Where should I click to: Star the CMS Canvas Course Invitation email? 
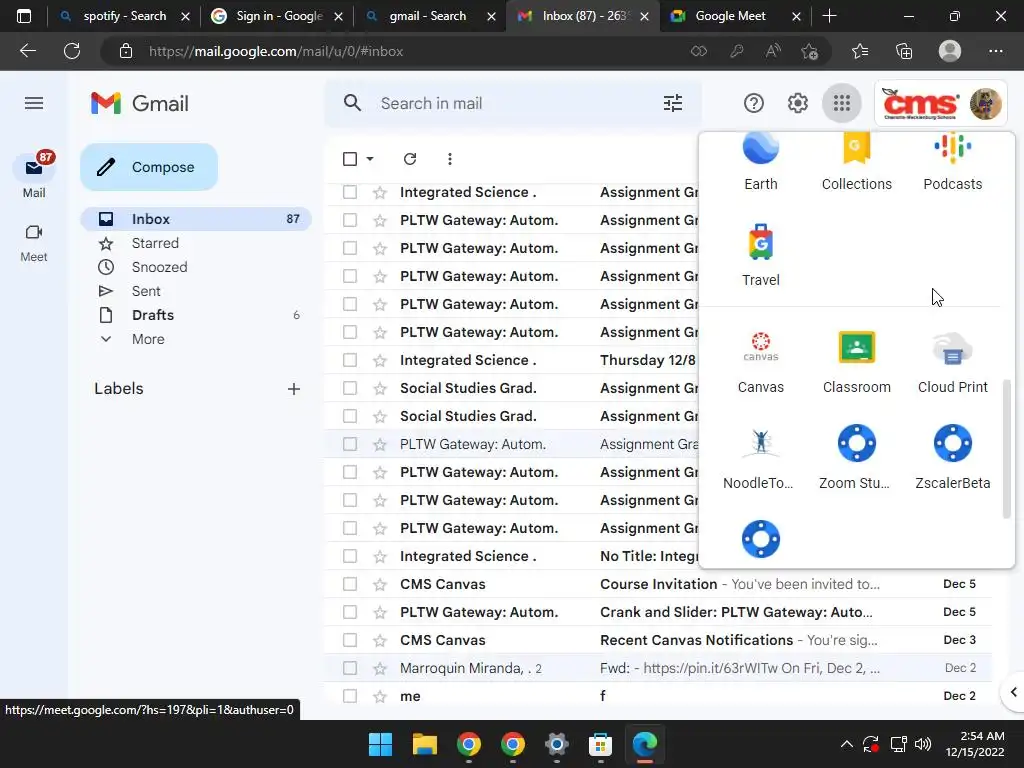tap(379, 584)
